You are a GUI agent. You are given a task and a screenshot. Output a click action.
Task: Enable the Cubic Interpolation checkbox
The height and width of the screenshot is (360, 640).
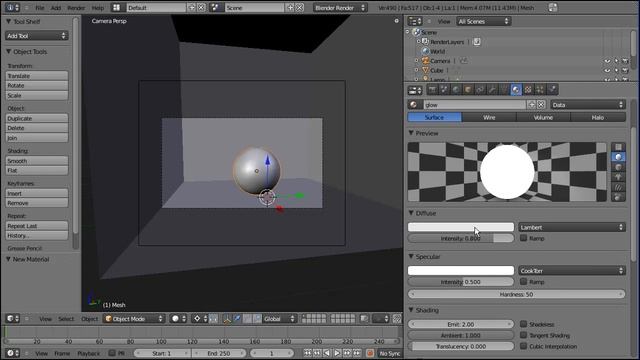point(524,346)
